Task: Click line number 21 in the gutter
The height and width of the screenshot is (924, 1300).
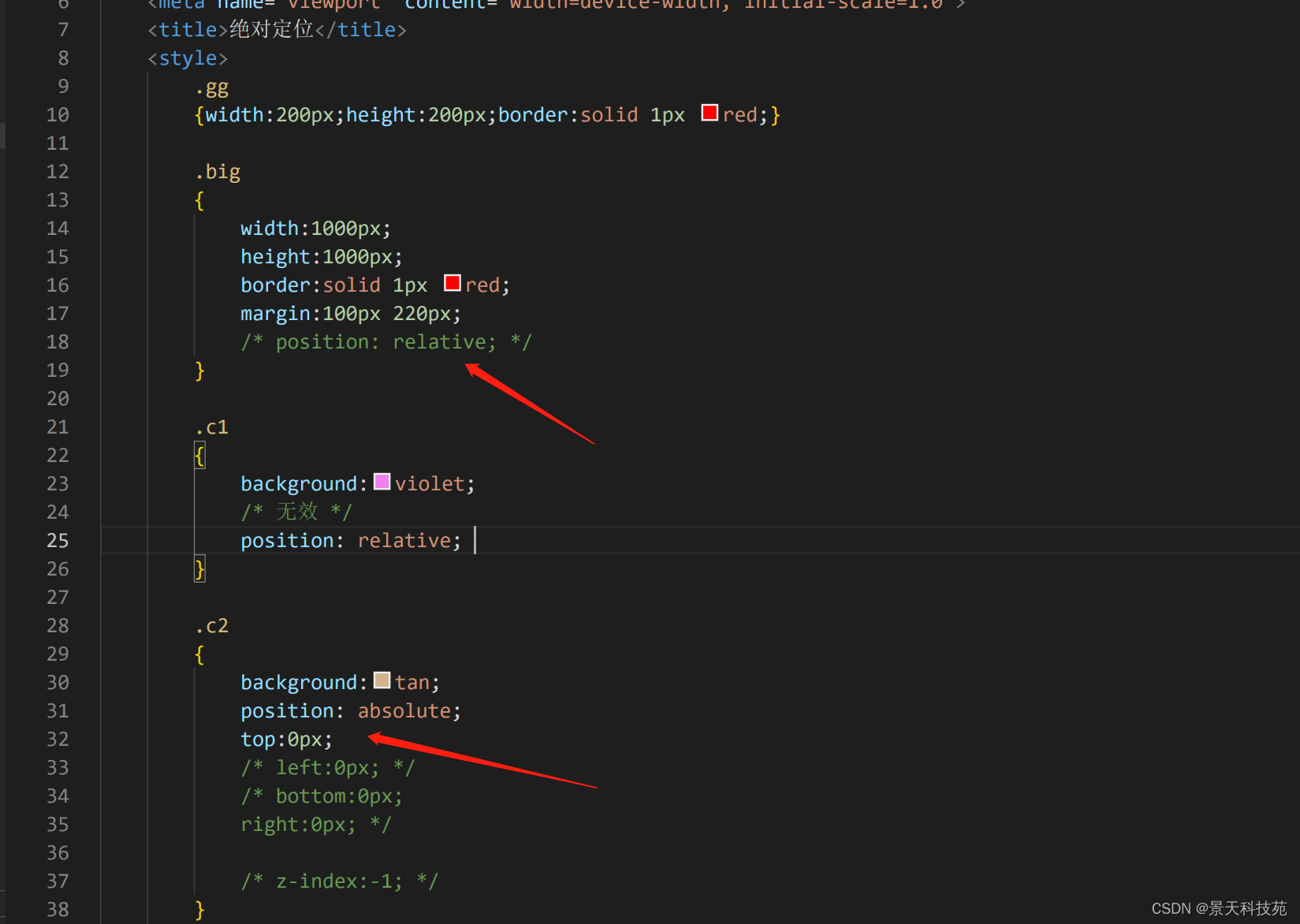Action: pos(58,427)
